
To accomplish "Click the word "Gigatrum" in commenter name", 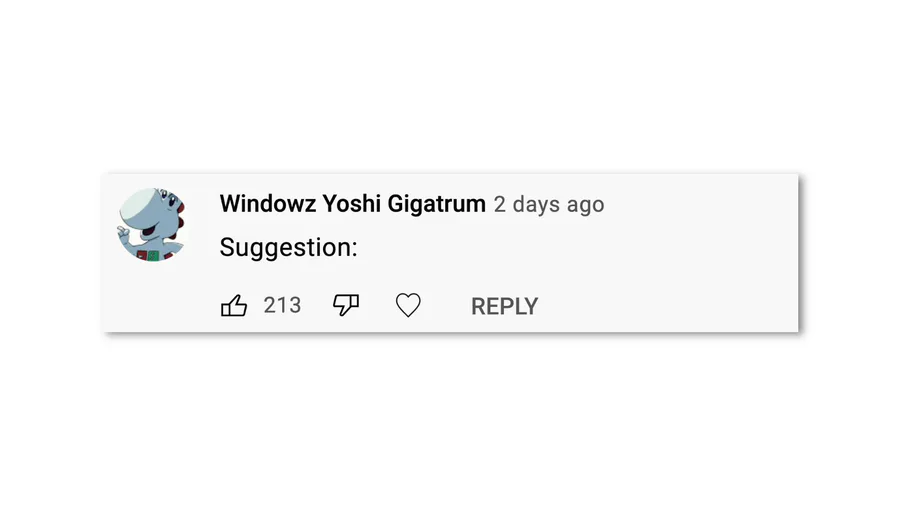I will [x=435, y=204].
